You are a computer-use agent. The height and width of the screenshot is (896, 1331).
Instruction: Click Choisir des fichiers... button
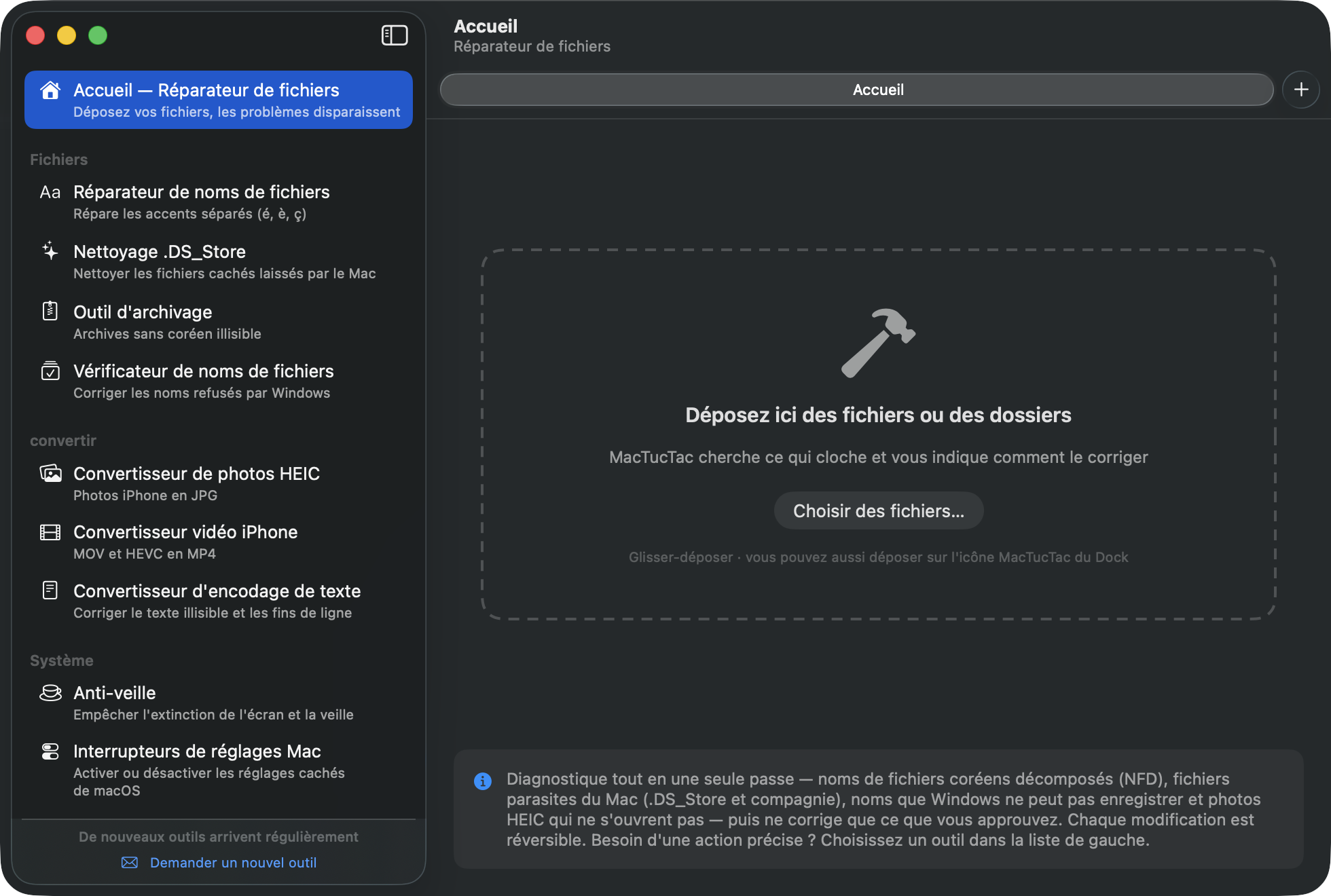tap(879, 510)
